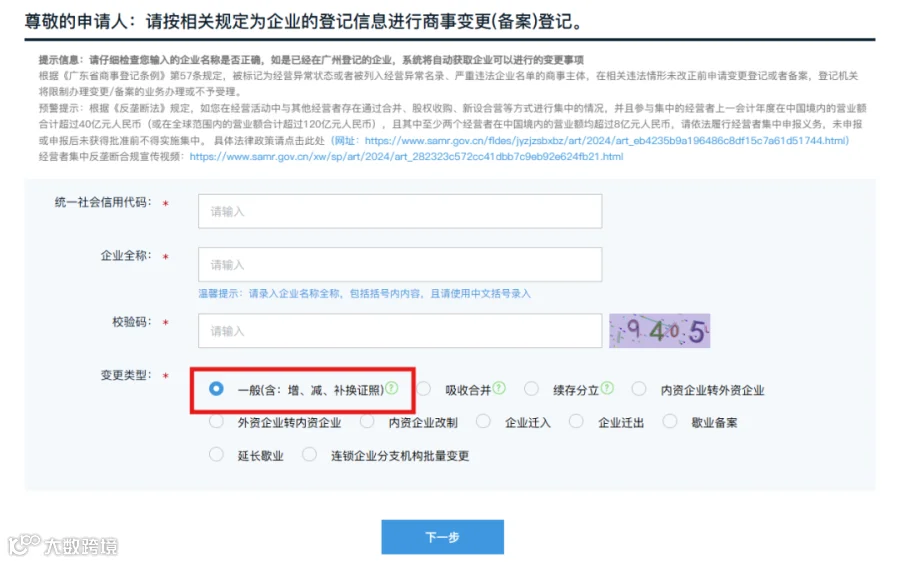This screenshot has height=563, width=900.
Task: Select 连锁企业分支机构批量变更 radio option
Action: (309, 455)
